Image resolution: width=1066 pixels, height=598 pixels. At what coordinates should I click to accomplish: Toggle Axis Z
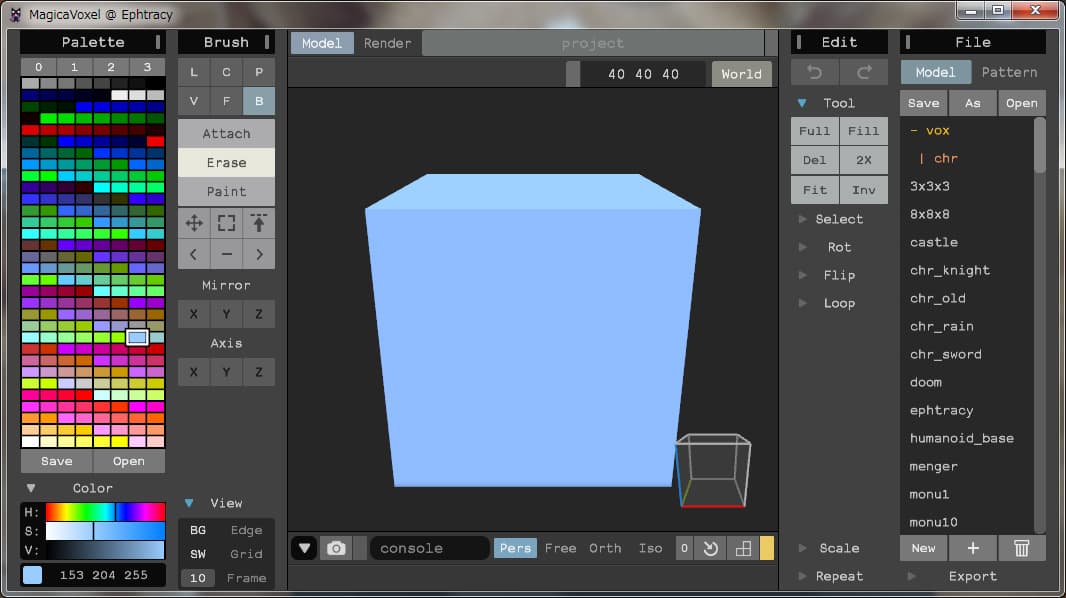click(258, 372)
